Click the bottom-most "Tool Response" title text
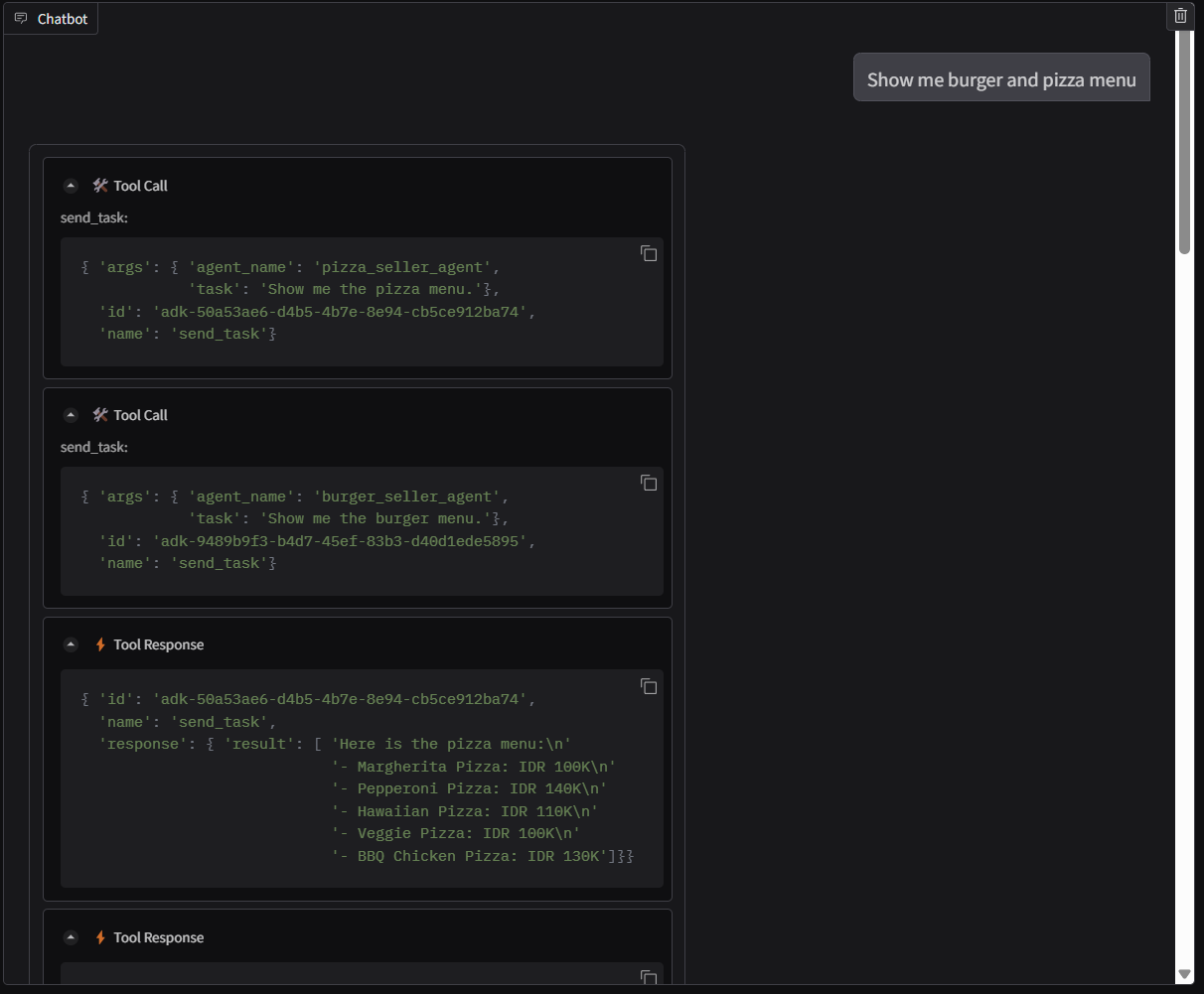The image size is (1204, 994). 158,937
